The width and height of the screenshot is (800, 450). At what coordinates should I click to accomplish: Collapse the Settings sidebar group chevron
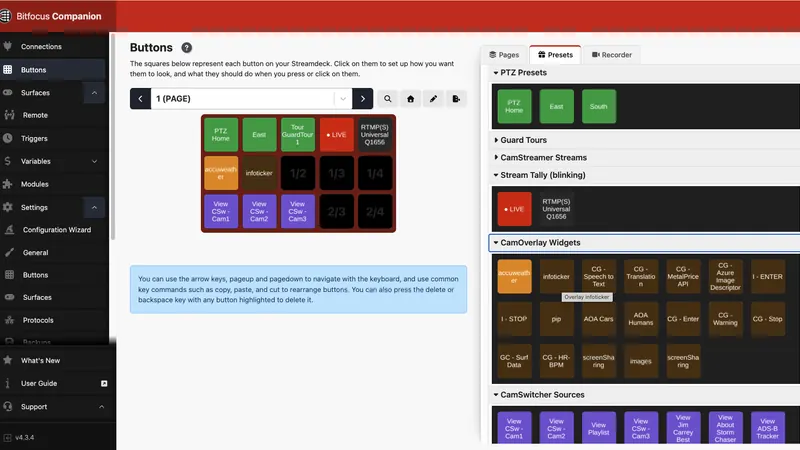(x=94, y=208)
